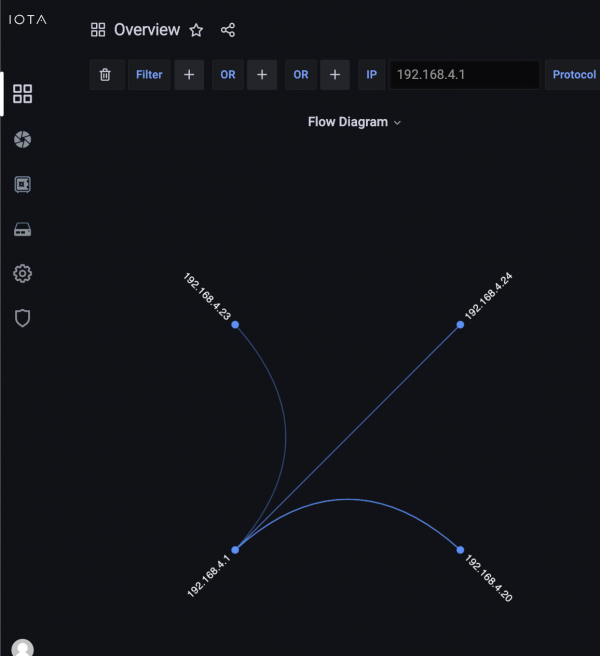Image resolution: width=600 pixels, height=656 pixels.
Task: Click the capture aperture icon in sidebar
Action: point(22,140)
